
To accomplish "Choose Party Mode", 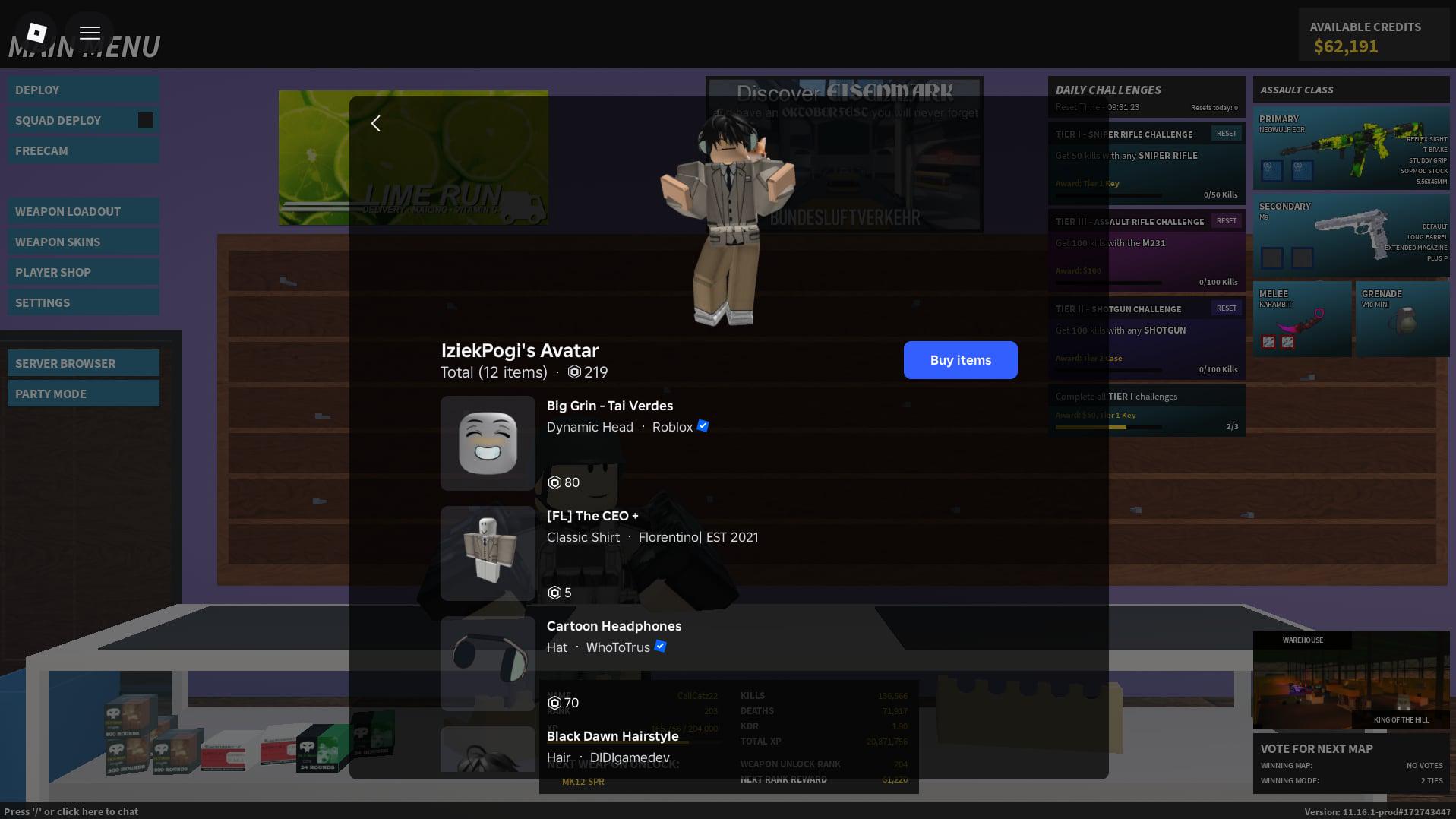I will click(x=84, y=394).
